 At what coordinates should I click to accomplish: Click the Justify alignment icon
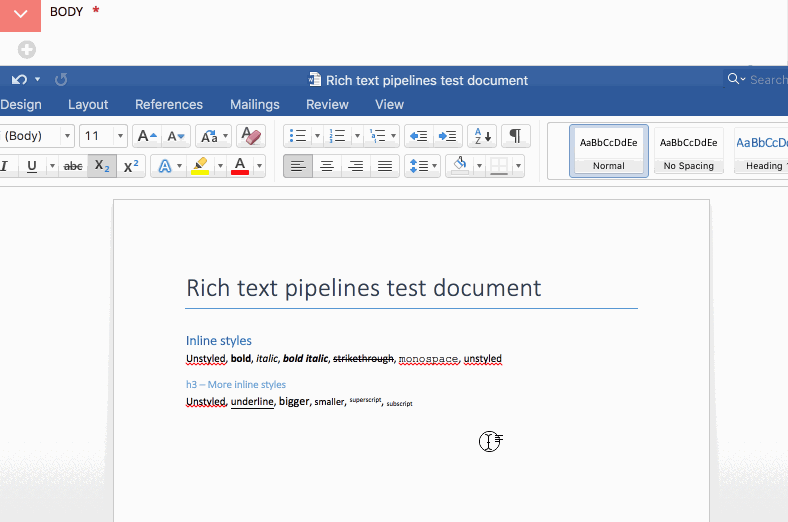384,166
